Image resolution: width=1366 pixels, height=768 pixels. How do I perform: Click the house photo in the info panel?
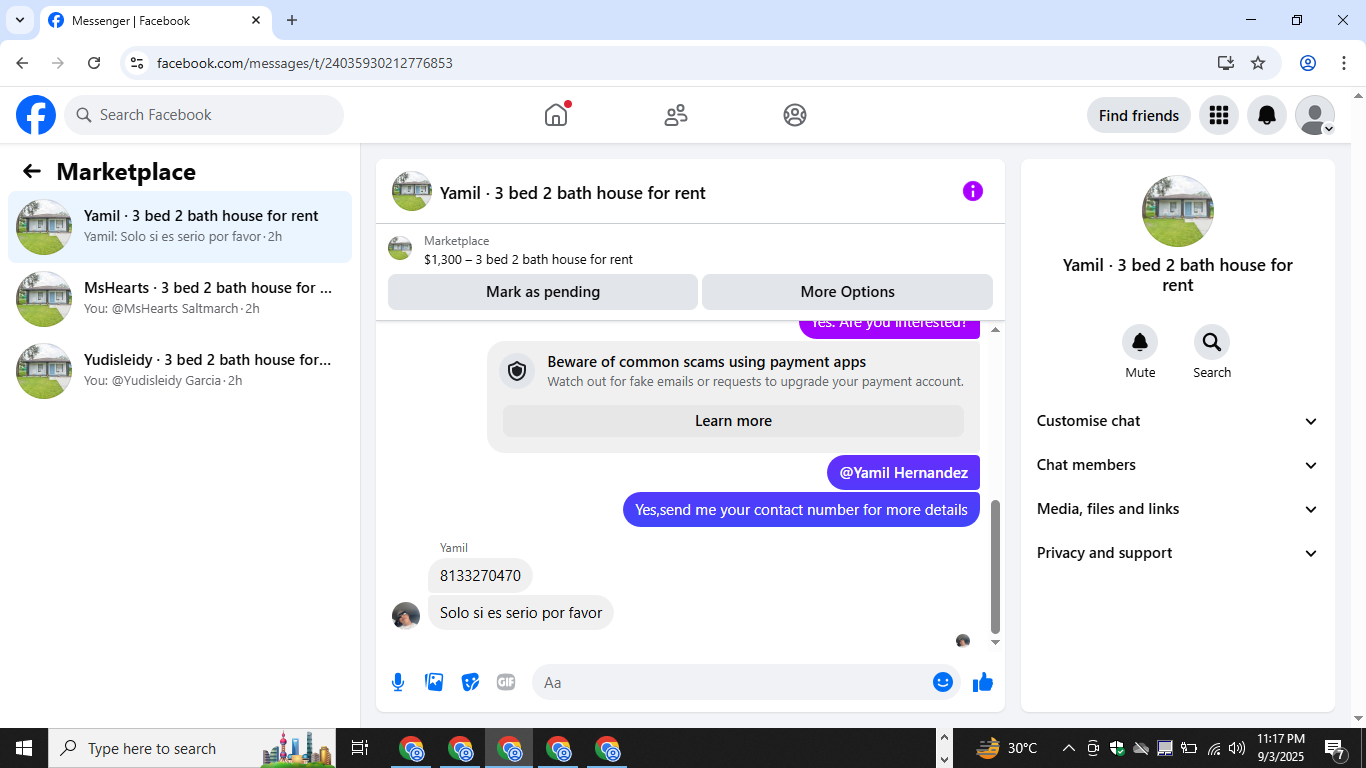[x=1178, y=211]
